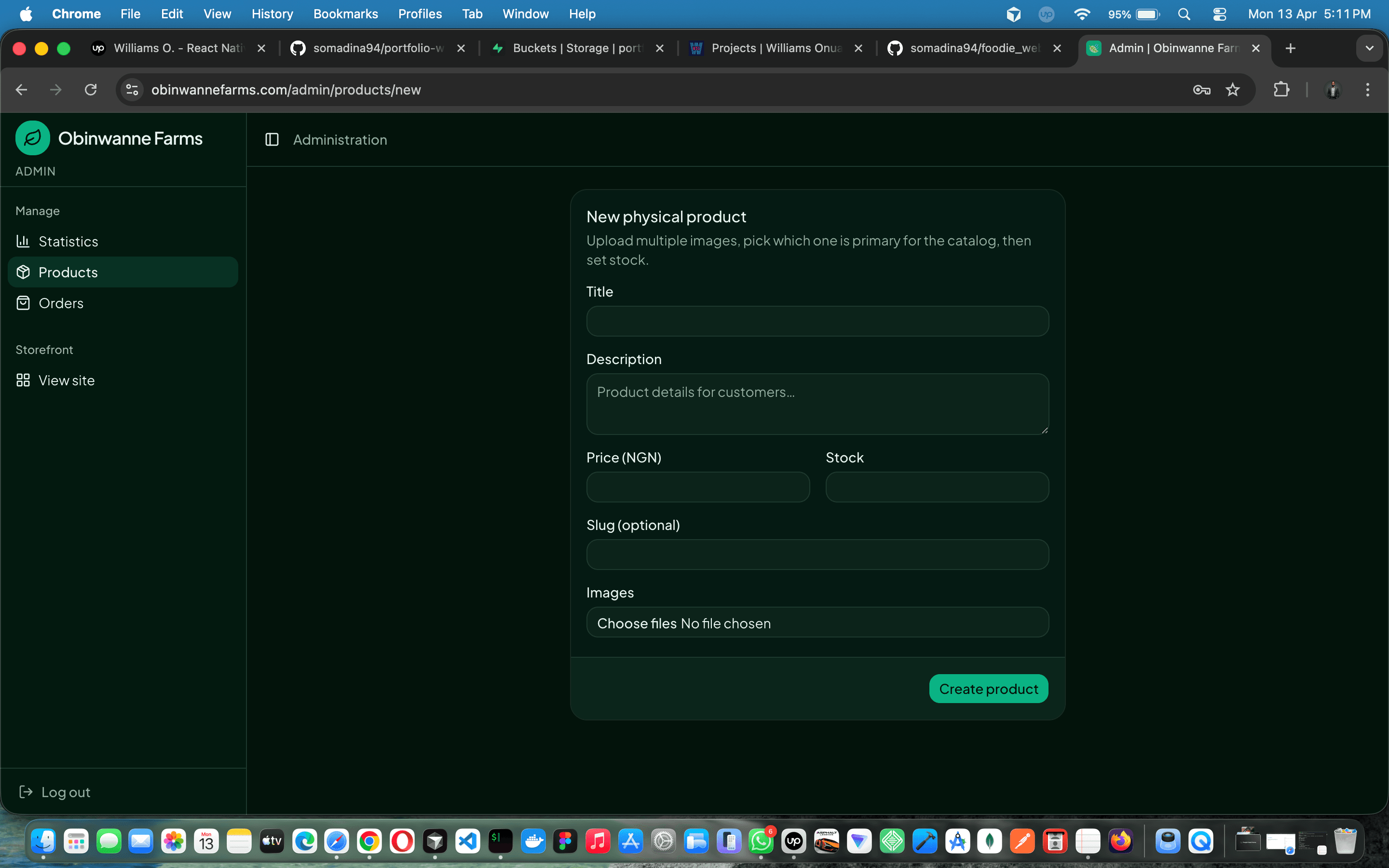Open the History menu

[x=272, y=14]
